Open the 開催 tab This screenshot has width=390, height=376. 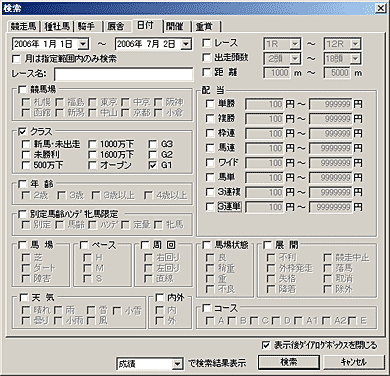[176, 26]
